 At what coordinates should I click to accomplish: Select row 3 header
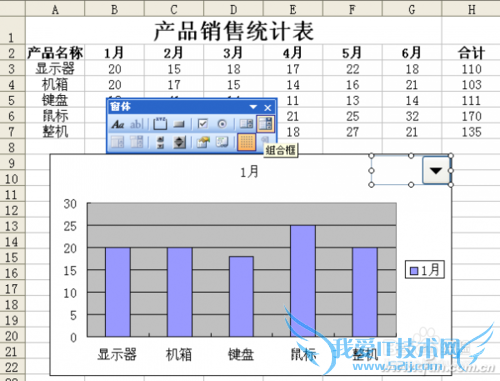12,69
